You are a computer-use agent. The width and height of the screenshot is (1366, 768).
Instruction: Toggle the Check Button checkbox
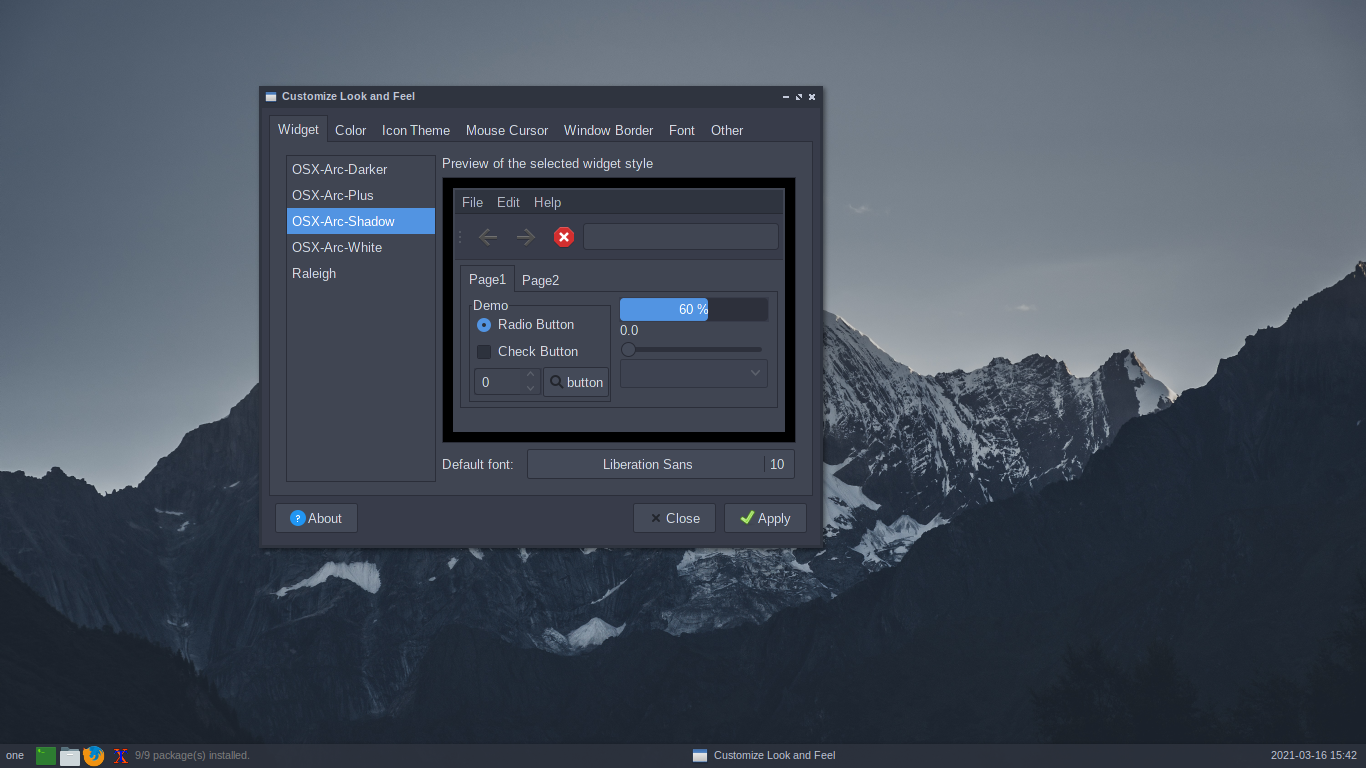[484, 352]
